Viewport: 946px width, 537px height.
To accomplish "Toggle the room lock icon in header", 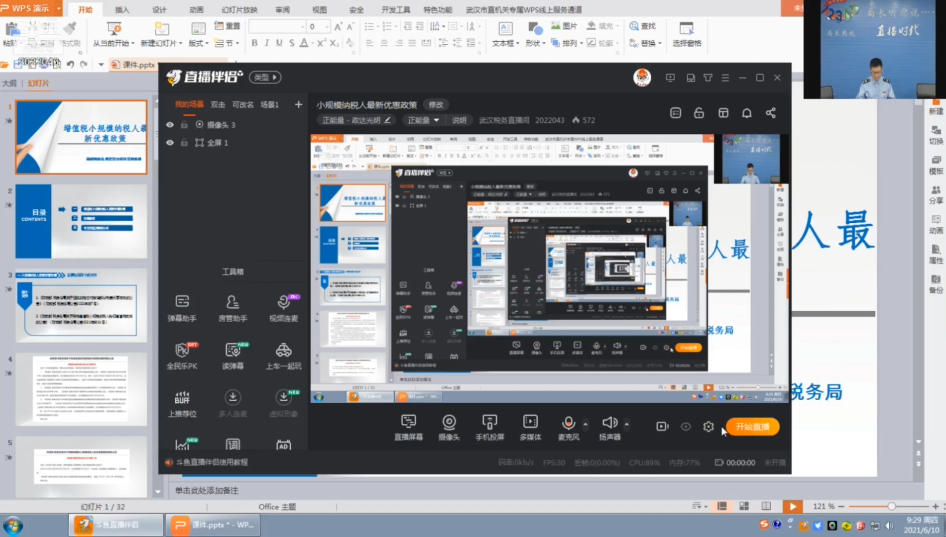I will pos(699,113).
